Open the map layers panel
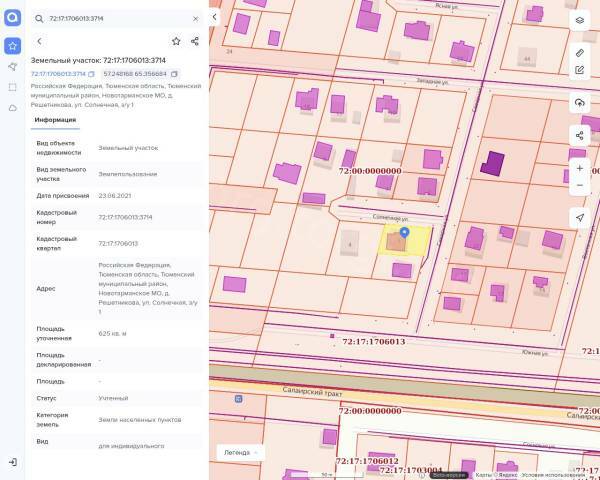600x480 pixels. point(580,20)
